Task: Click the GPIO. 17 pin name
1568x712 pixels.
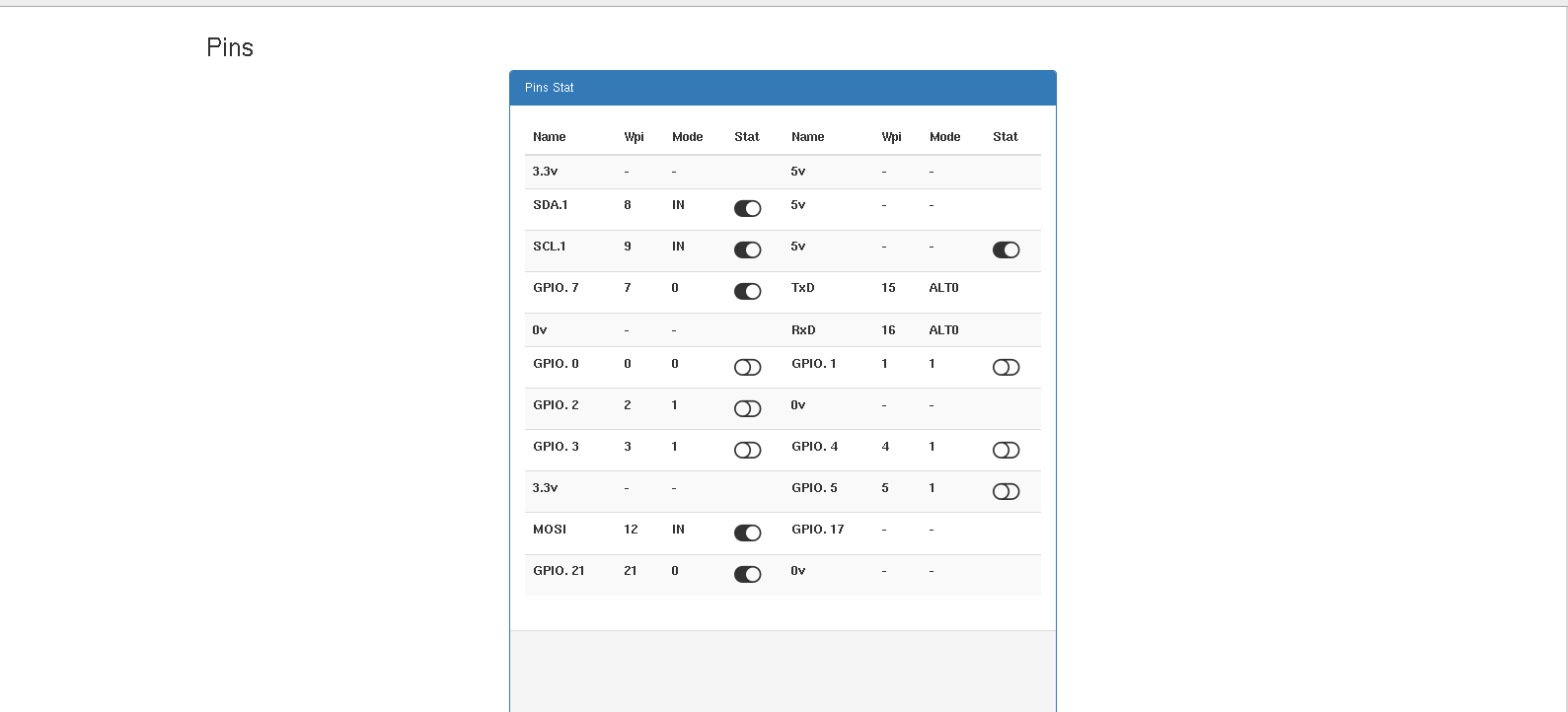Action: [x=818, y=530]
